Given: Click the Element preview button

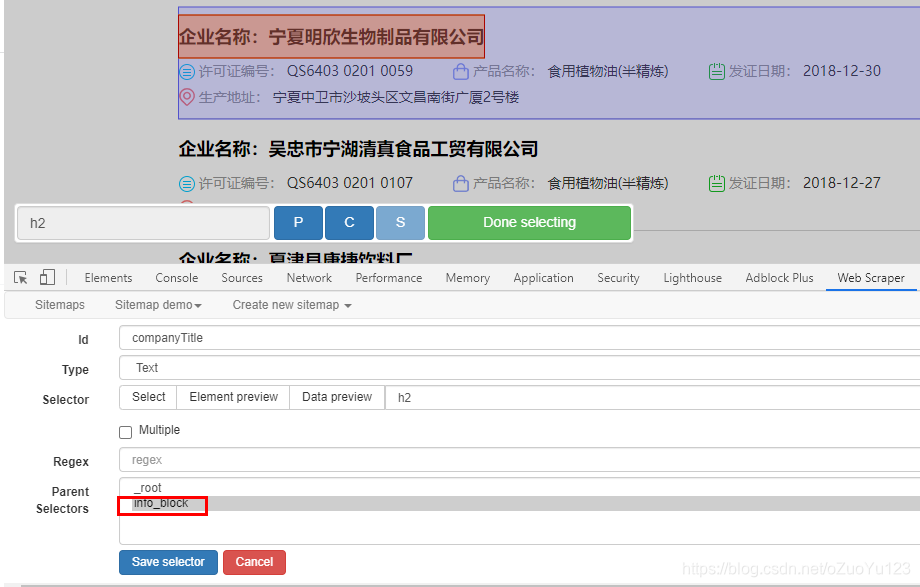Looking at the screenshot, I should click(x=233, y=397).
